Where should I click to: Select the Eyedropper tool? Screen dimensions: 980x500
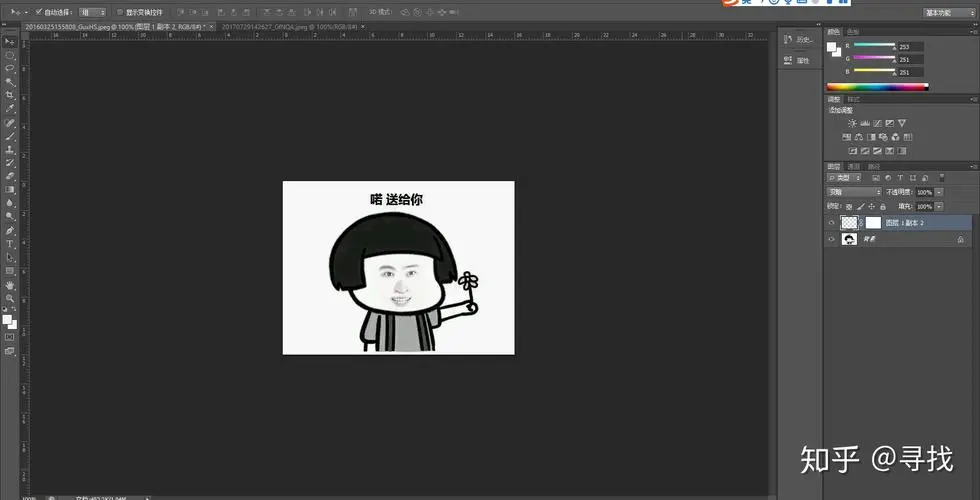(10, 109)
